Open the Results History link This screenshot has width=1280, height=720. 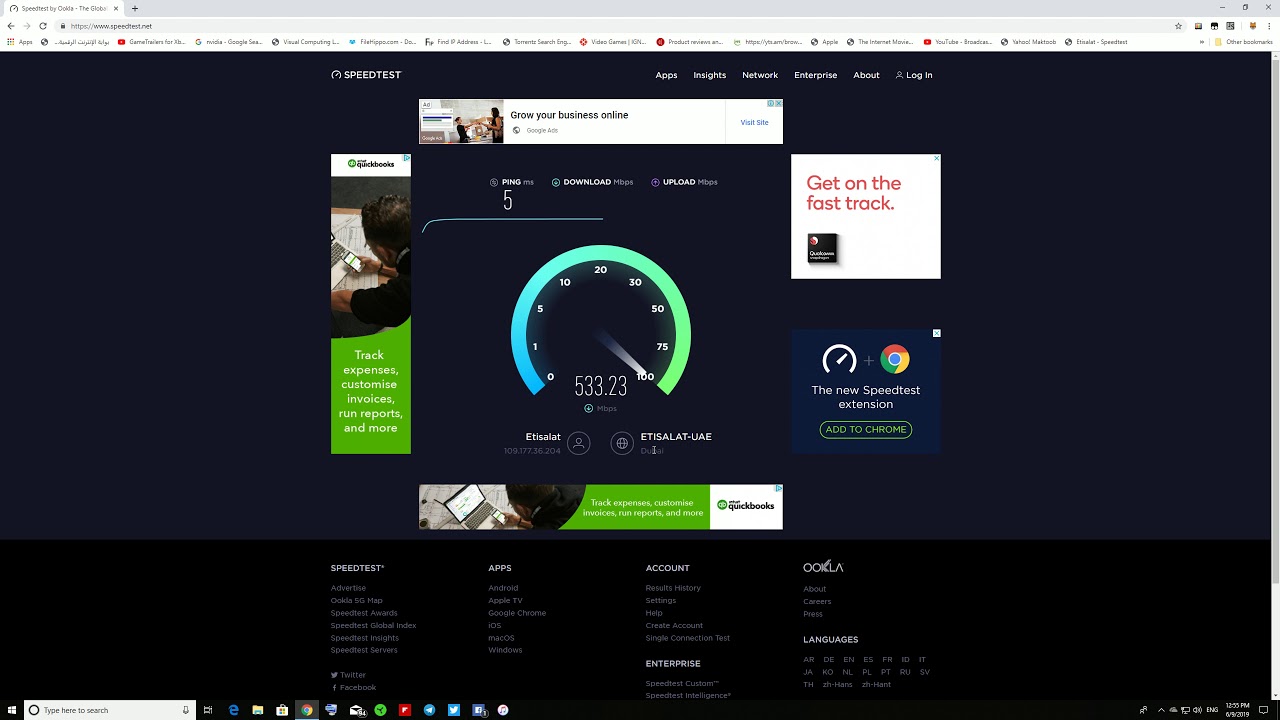[x=673, y=588]
